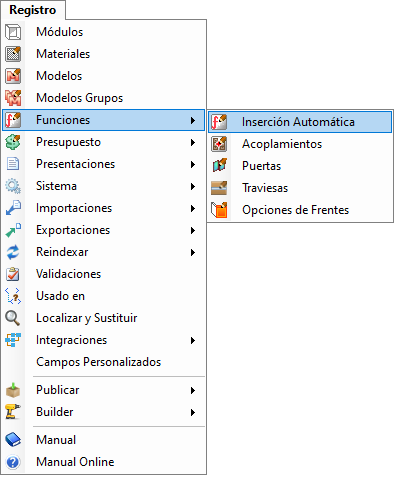The image size is (408, 486).
Task: Click the Modelos Grupos icon
Action: [13, 98]
